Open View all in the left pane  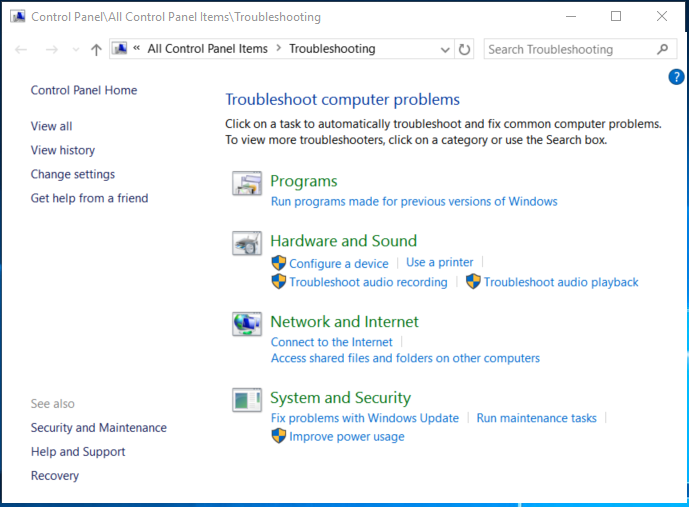pyautogui.click(x=51, y=126)
